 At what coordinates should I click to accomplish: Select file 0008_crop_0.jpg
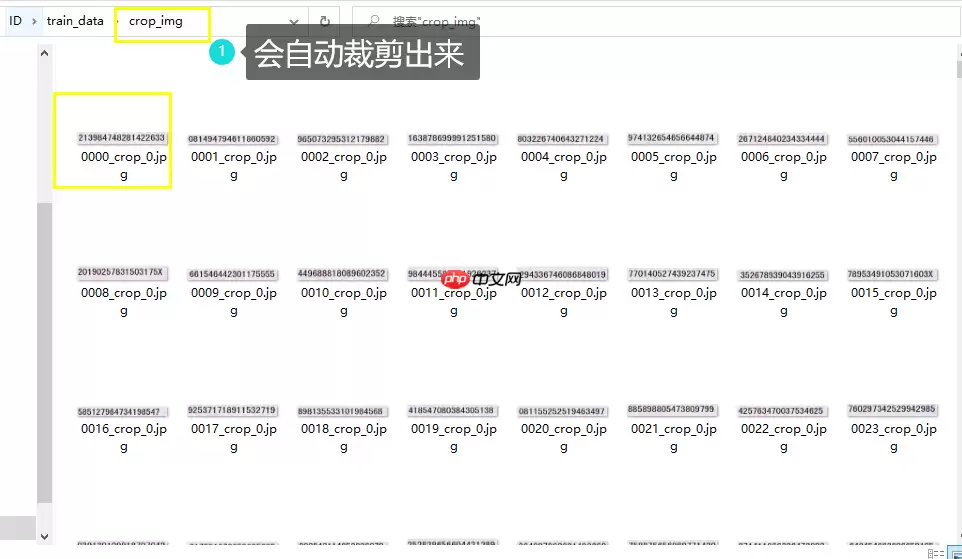click(123, 292)
